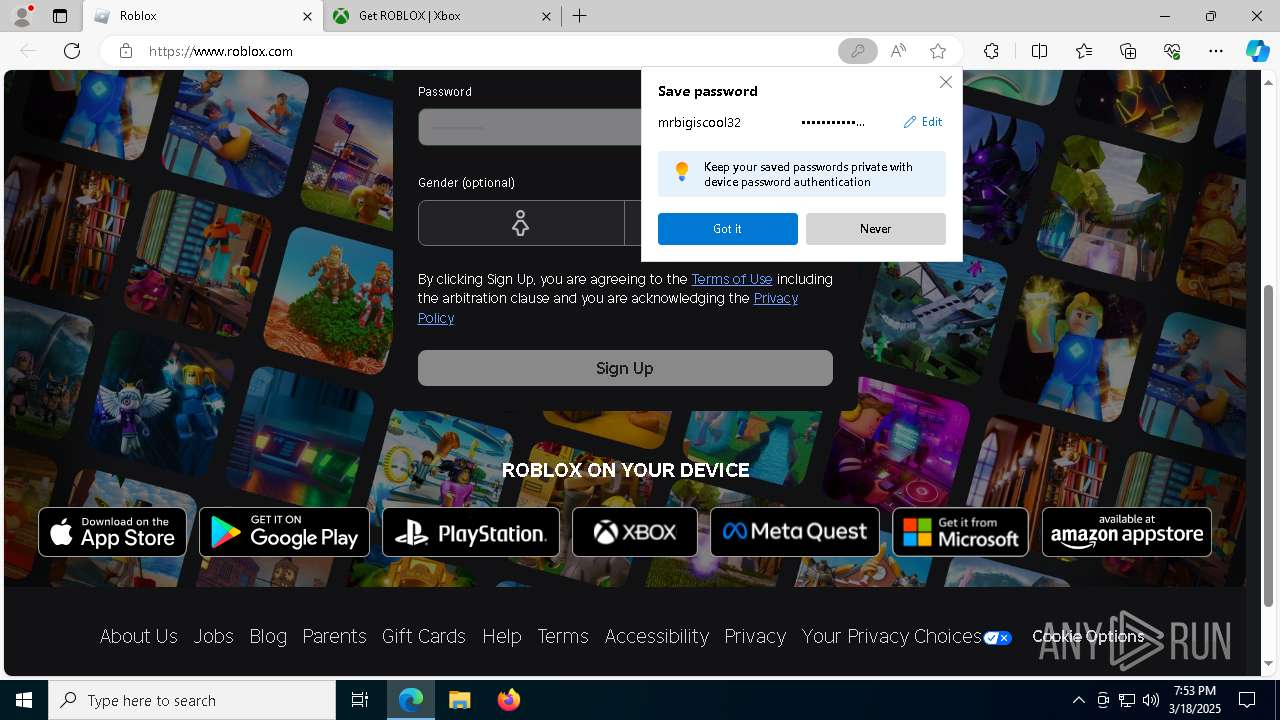This screenshot has height=720, width=1280.
Task: Launch the Copilot sidebar icon
Action: [x=1257, y=51]
